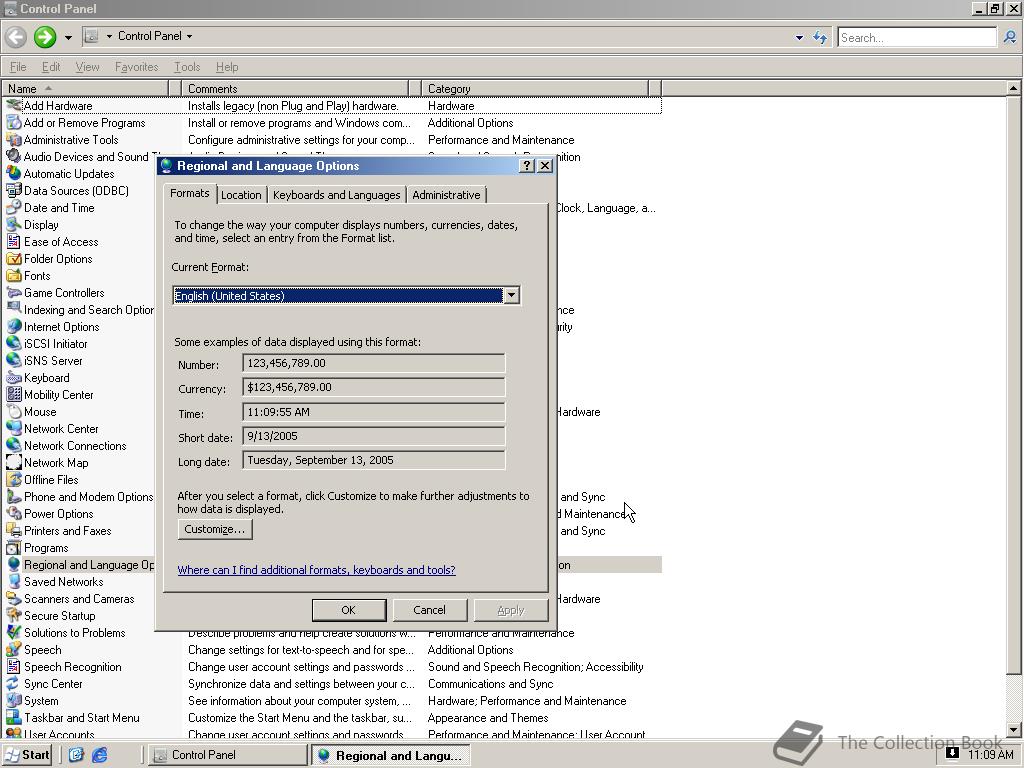Open the Control Panel breadcrumb dropdown arrow
The image size is (1024, 768).
click(x=189, y=37)
